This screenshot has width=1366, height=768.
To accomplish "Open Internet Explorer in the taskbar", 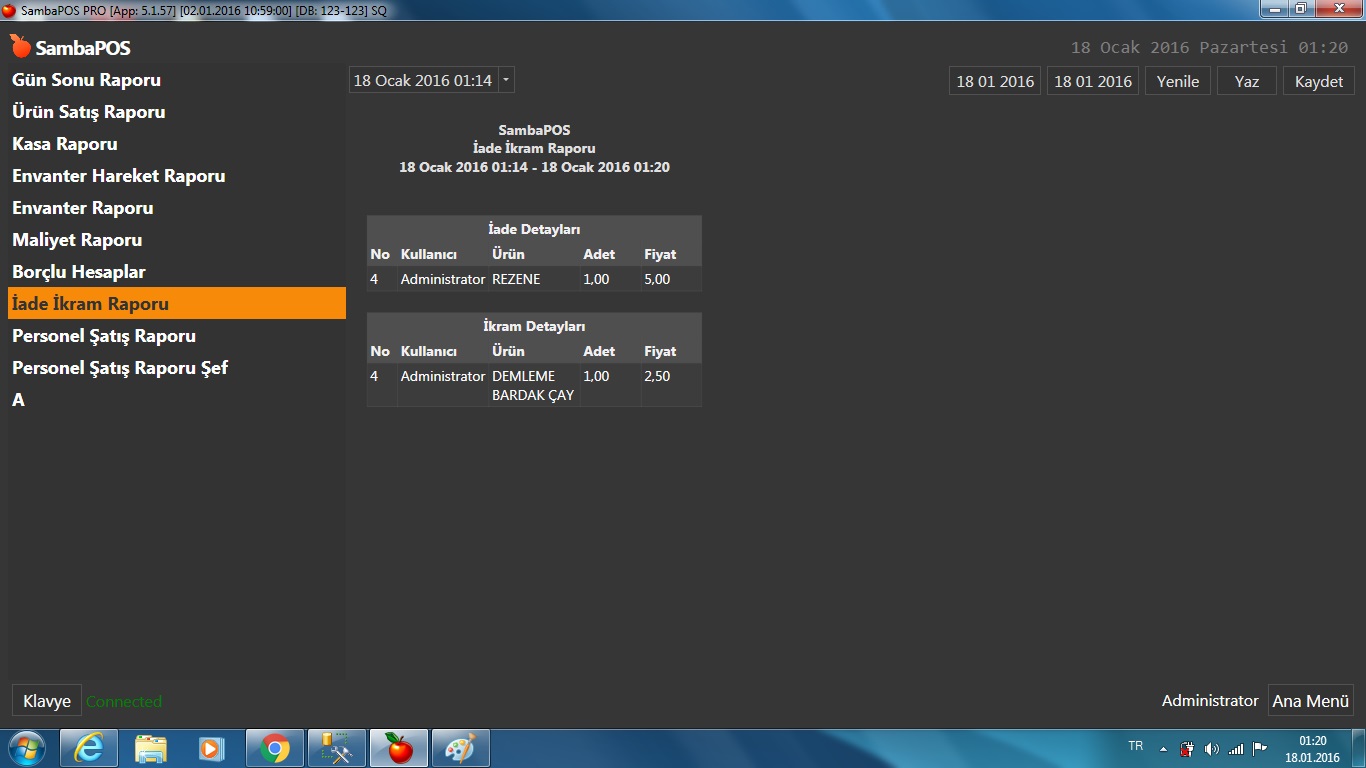I will click(89, 748).
